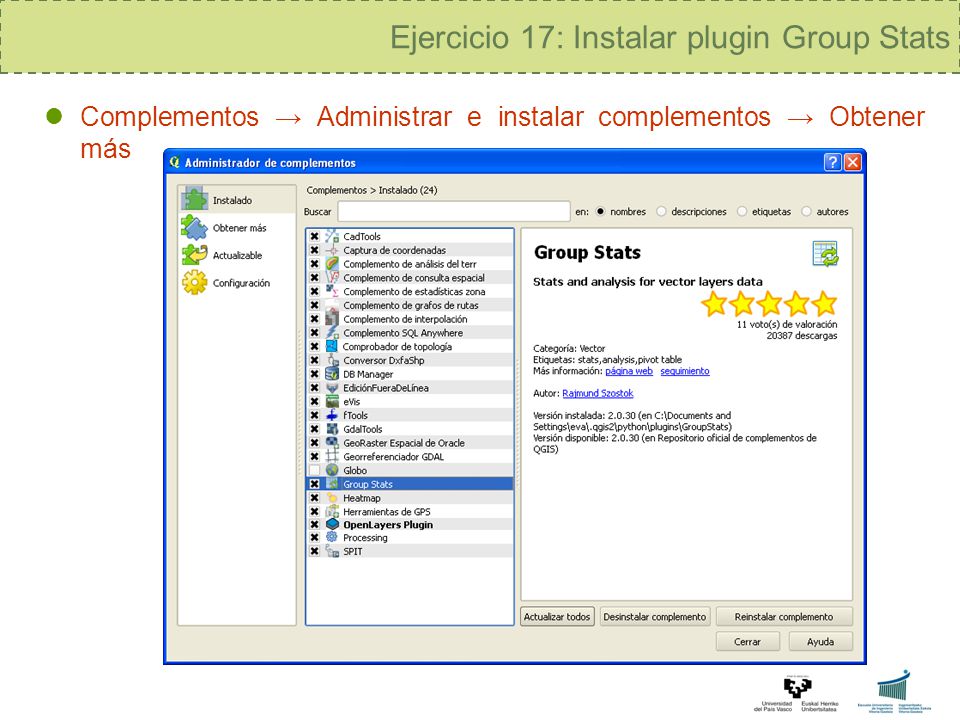
Task: Click the Complemento de estadísticas zona icon
Action: [x=332, y=291]
